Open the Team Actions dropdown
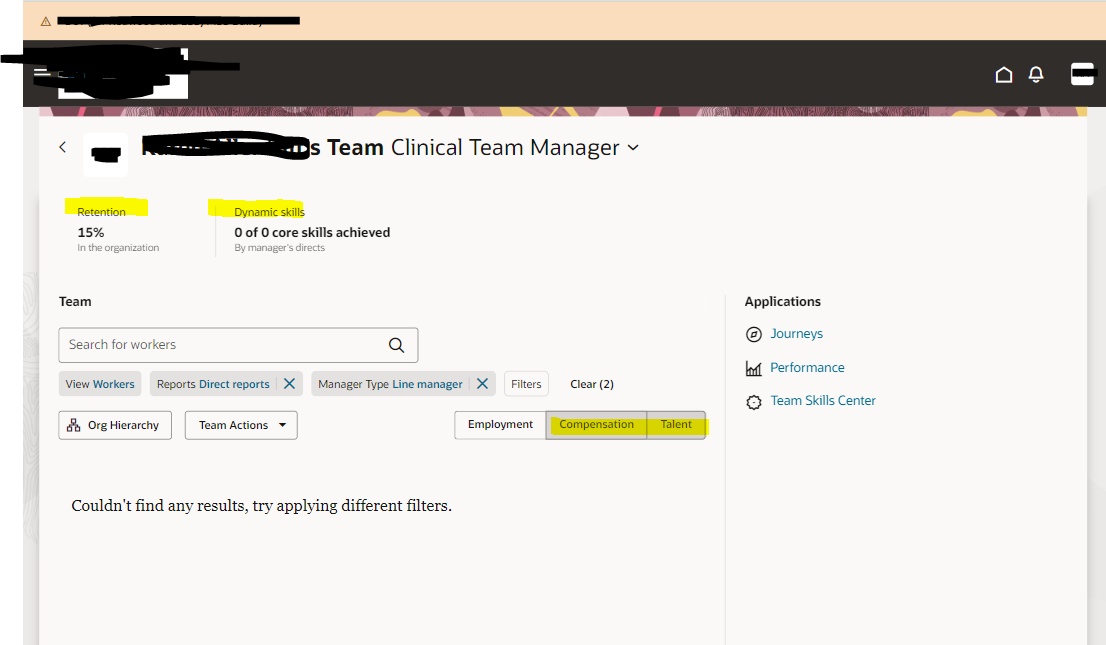The height and width of the screenshot is (645, 1106). [x=240, y=424]
